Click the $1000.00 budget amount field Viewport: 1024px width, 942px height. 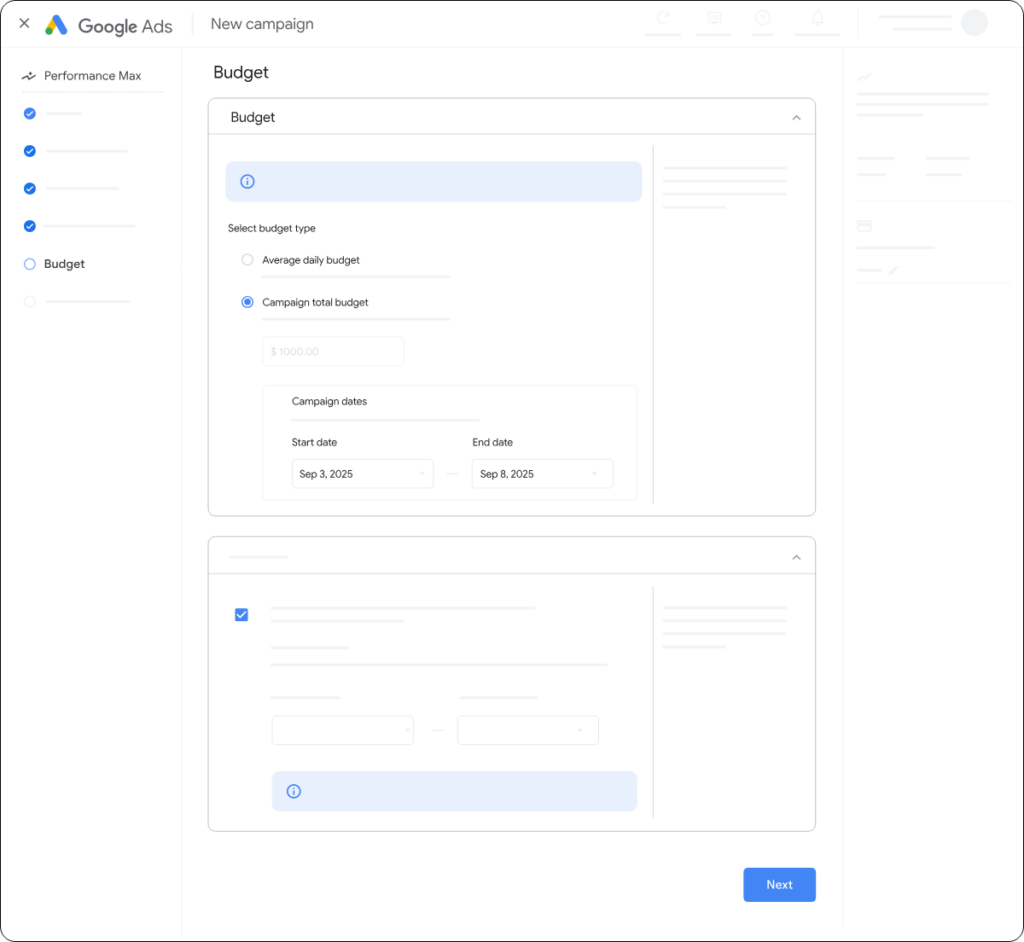point(333,352)
